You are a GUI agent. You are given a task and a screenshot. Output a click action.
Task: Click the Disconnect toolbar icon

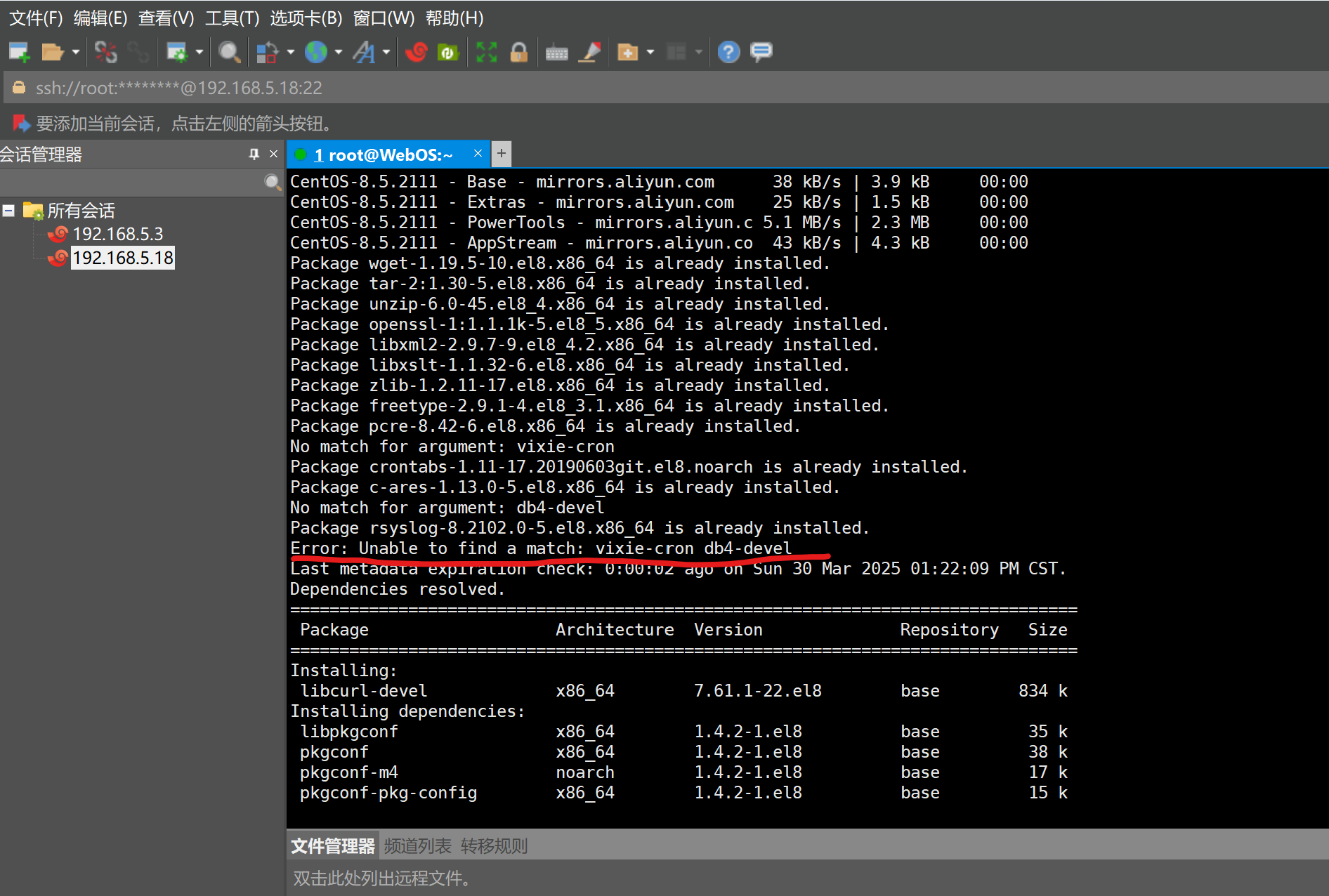pos(106,52)
